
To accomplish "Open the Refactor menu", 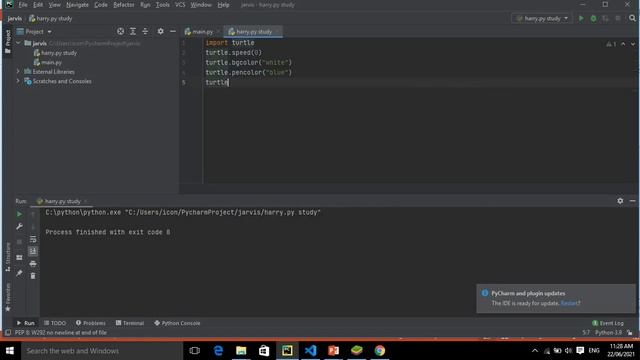I will 124,5.
